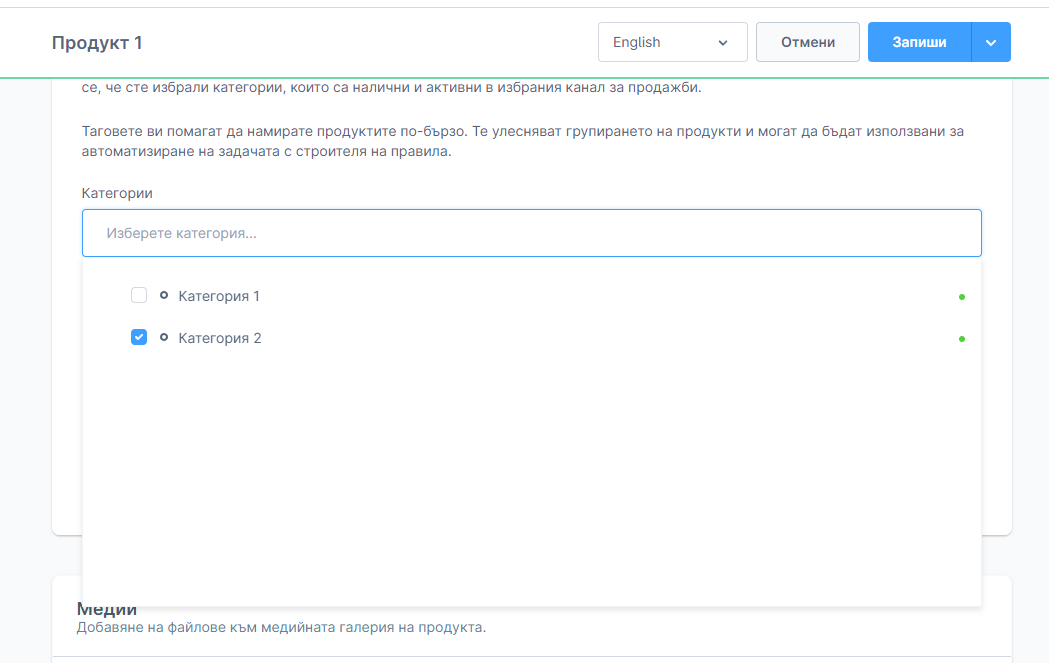Click the green status dot for Категория 1
1049x663 pixels.
(x=962, y=297)
